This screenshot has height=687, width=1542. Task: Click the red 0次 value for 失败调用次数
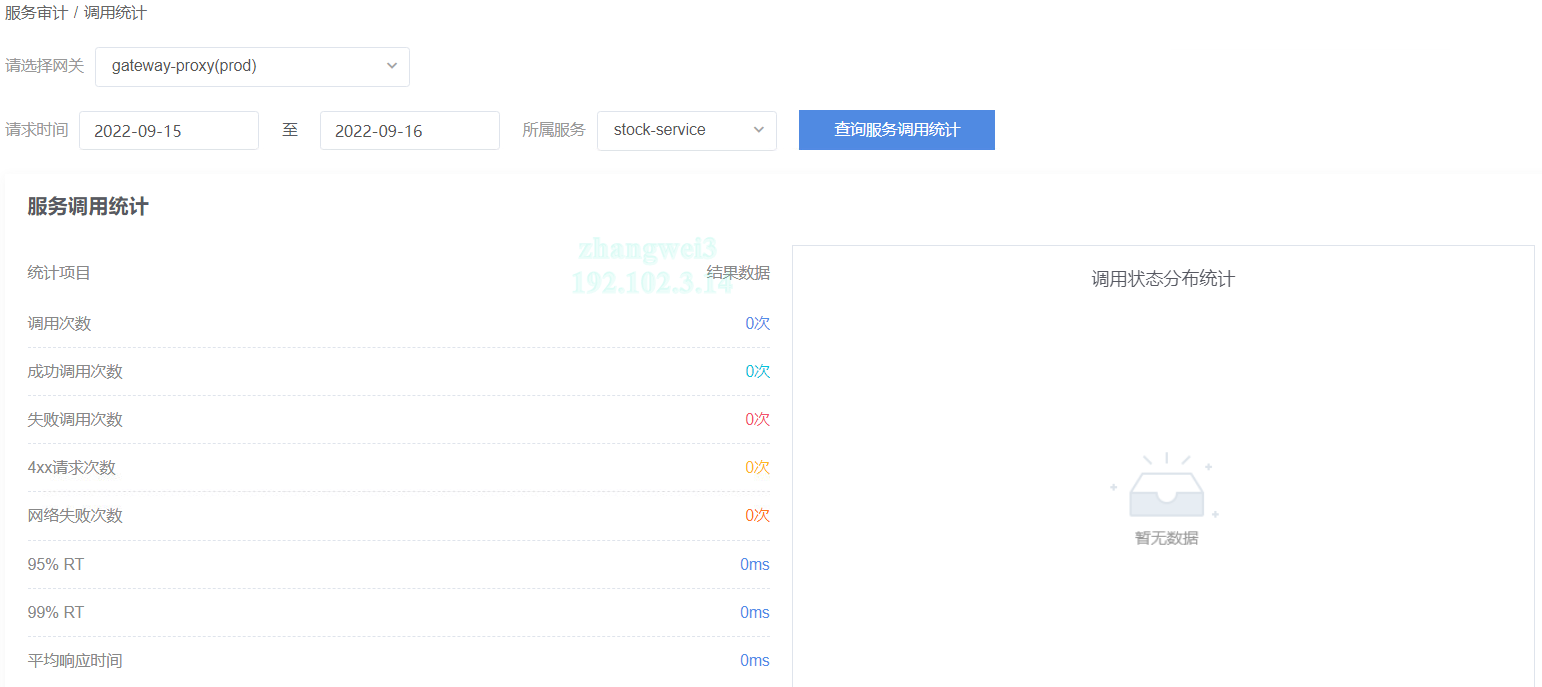[x=757, y=419]
